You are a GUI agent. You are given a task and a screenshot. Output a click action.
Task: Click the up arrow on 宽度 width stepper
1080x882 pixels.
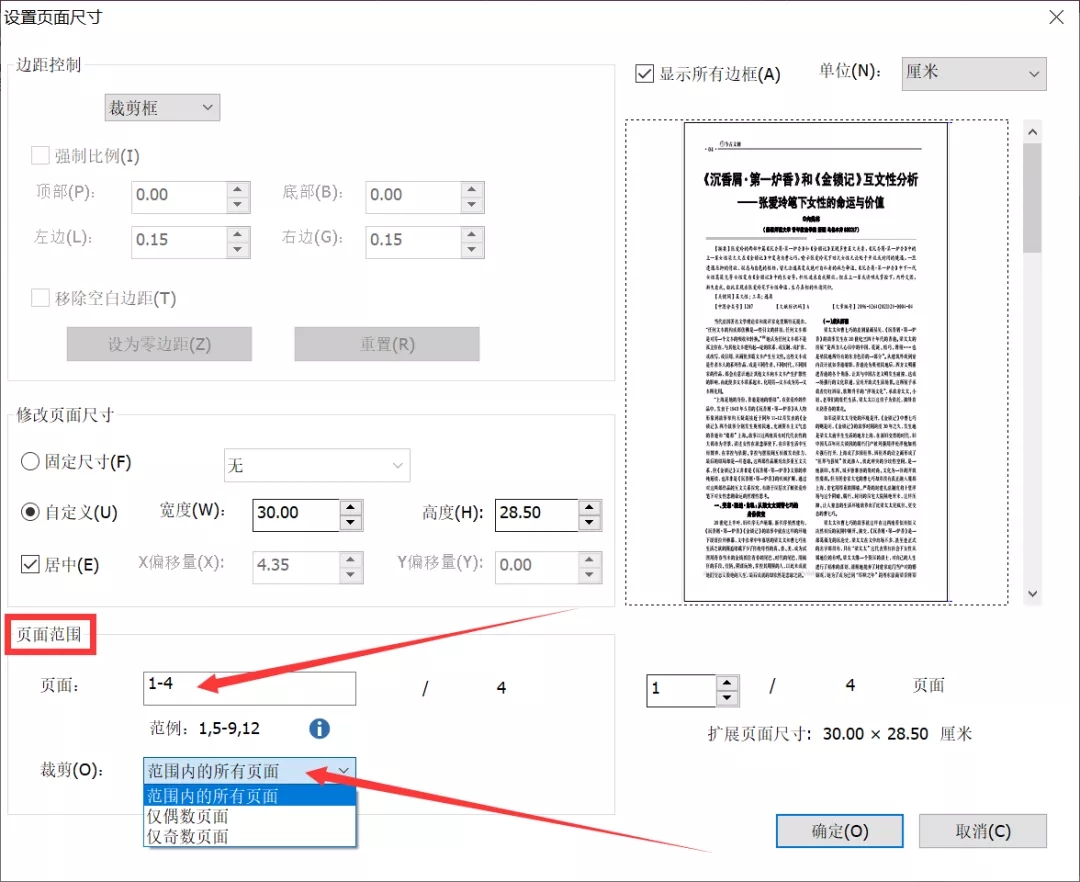[349, 508]
